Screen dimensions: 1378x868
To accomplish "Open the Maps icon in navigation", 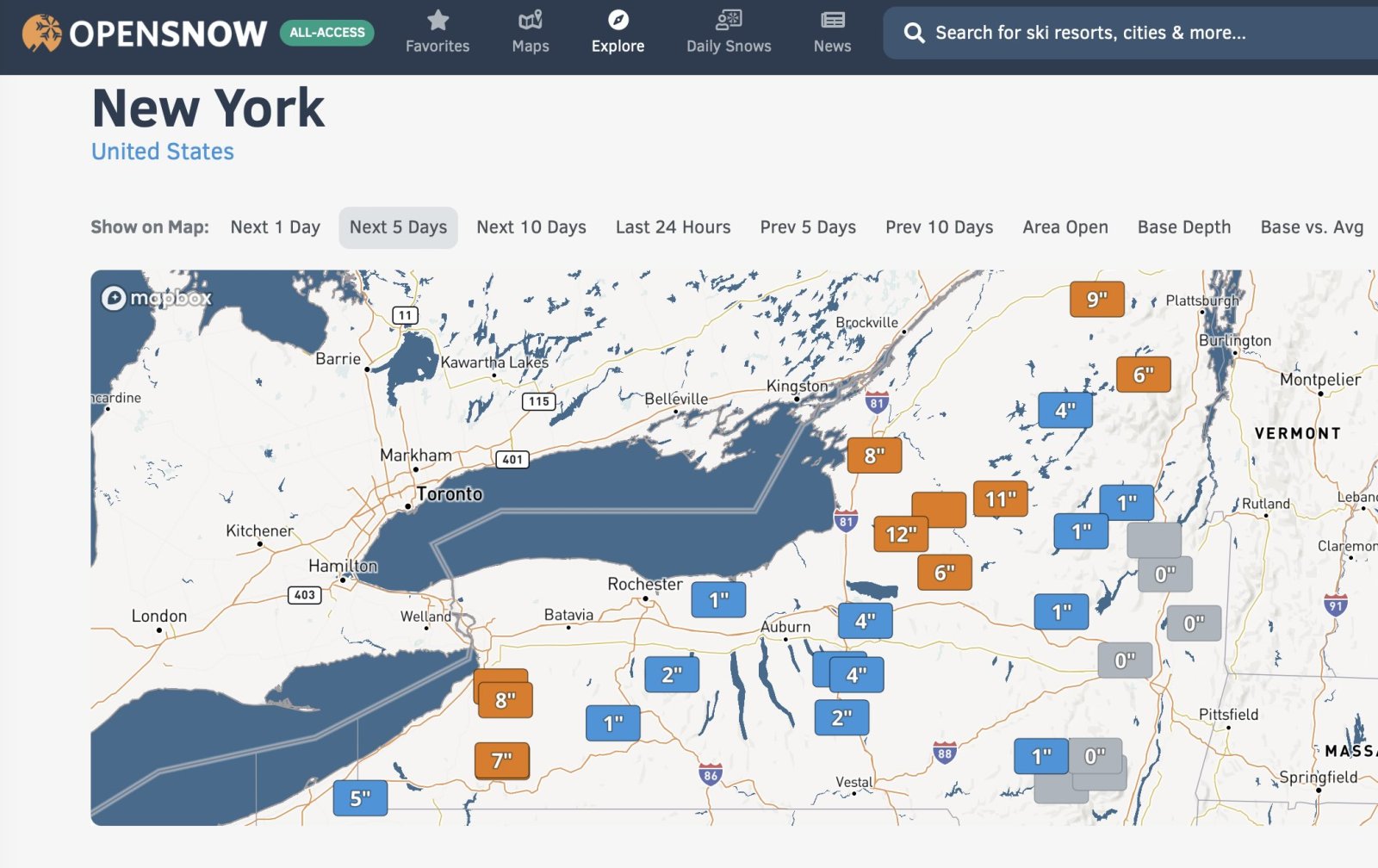I will point(530,20).
